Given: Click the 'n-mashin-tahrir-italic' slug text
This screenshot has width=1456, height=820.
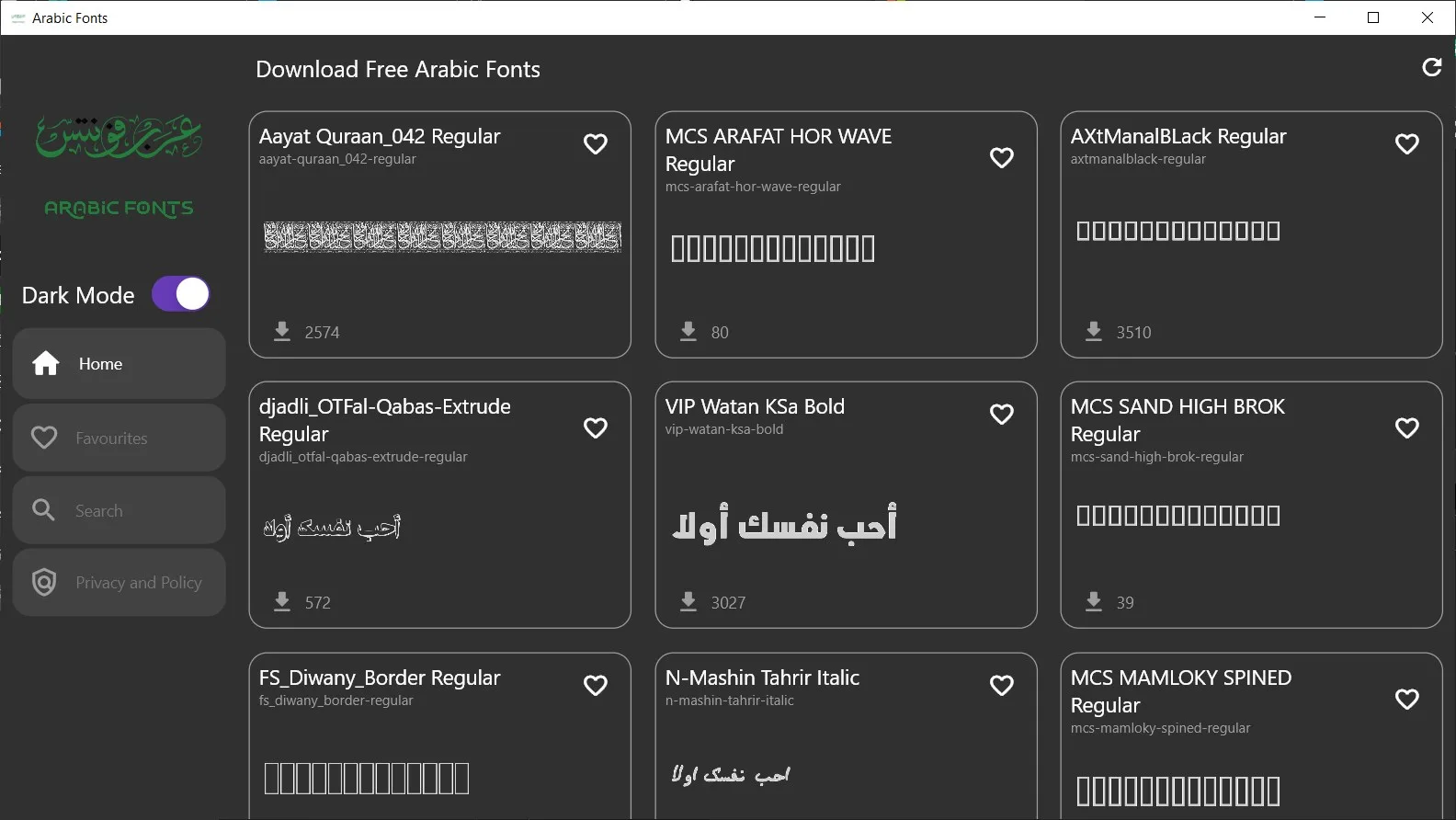Looking at the screenshot, I should 730,700.
